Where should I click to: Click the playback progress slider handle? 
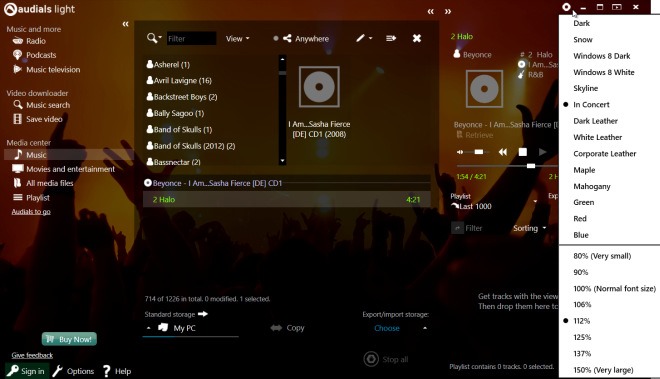click(x=531, y=166)
